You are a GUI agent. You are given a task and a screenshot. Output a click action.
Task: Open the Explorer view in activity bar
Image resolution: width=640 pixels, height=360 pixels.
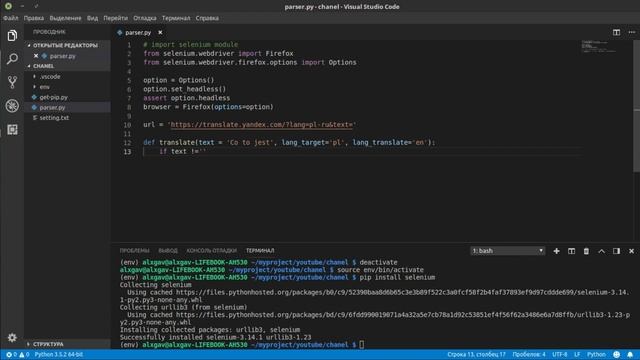(x=12, y=36)
